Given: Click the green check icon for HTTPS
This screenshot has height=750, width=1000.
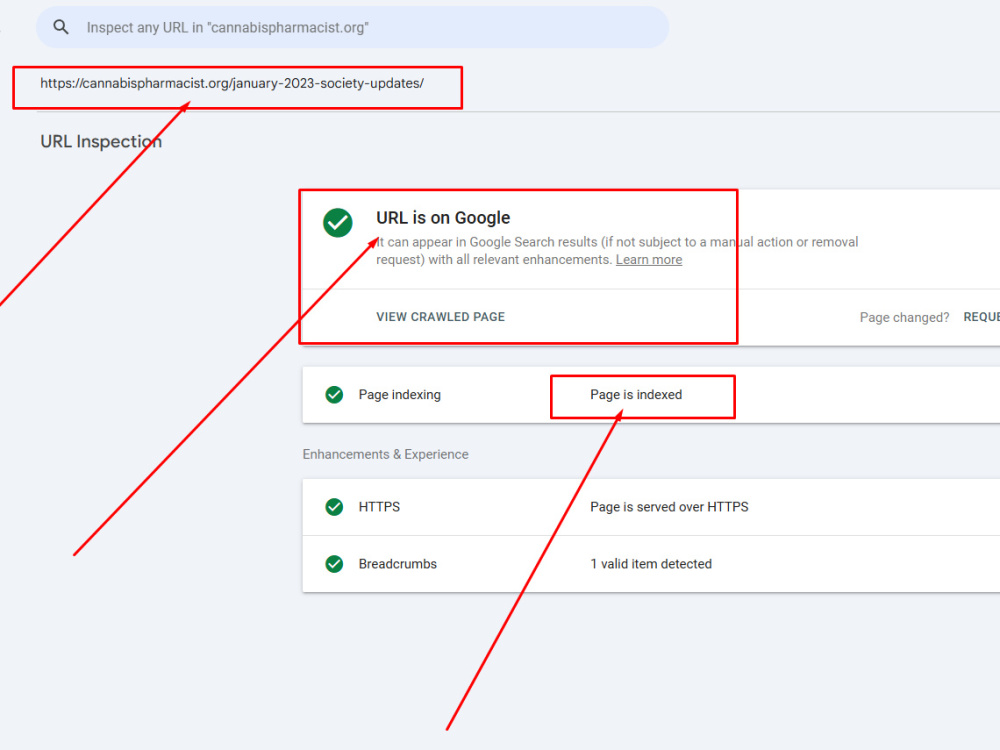Looking at the screenshot, I should tap(334, 507).
